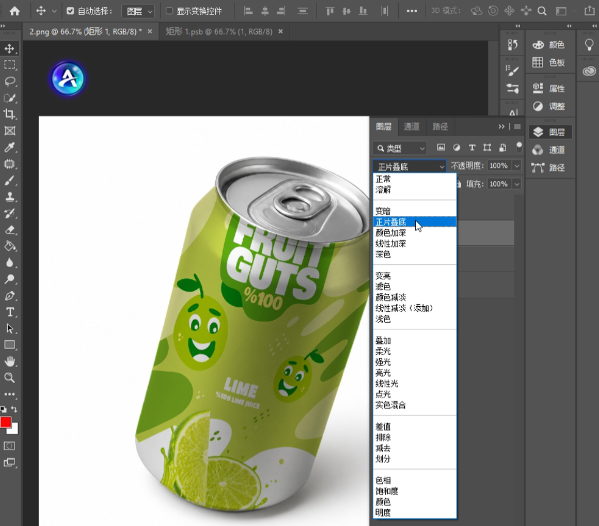The height and width of the screenshot is (526, 599).
Task: Open the 类型 layer filter dropdown
Action: 400,148
